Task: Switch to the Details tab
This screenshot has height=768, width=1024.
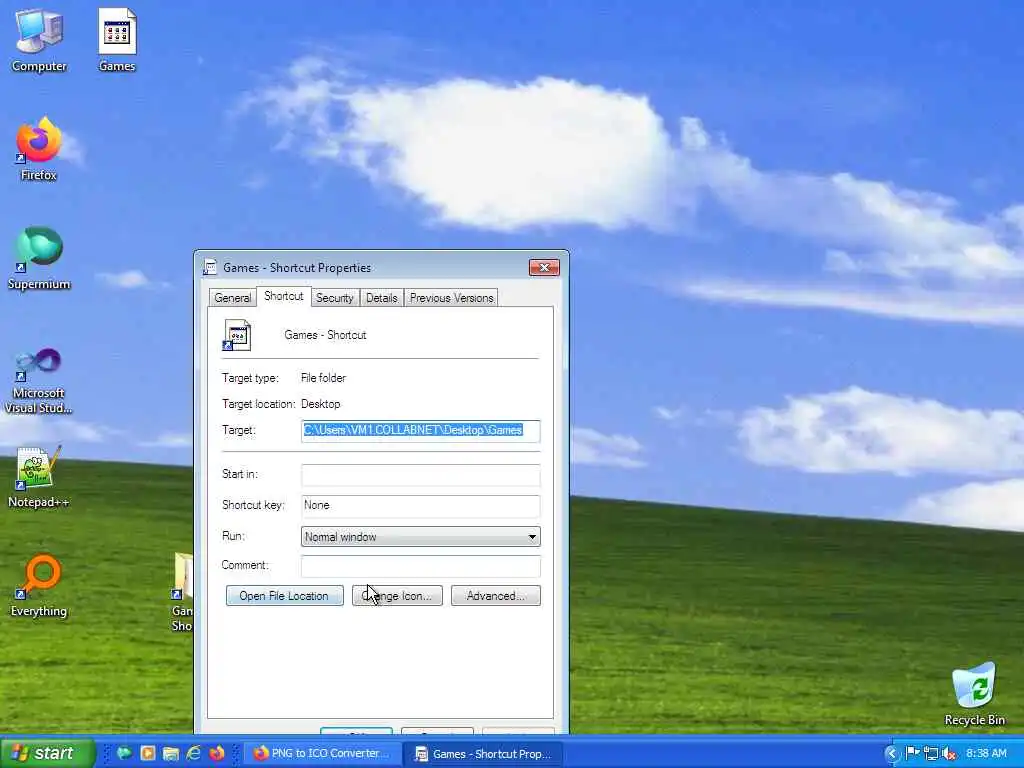Action: point(381,298)
